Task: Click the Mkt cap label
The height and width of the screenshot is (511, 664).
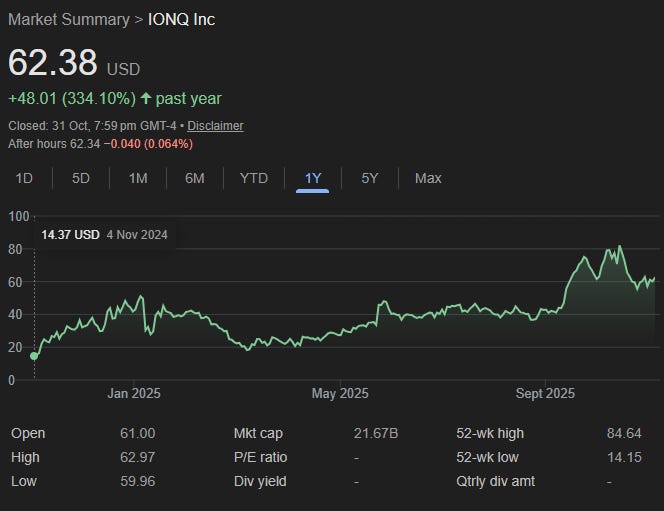Action: (258, 433)
